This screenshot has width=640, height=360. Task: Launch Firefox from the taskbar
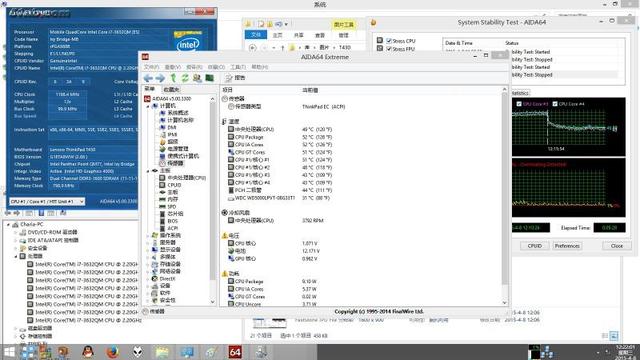112,351
